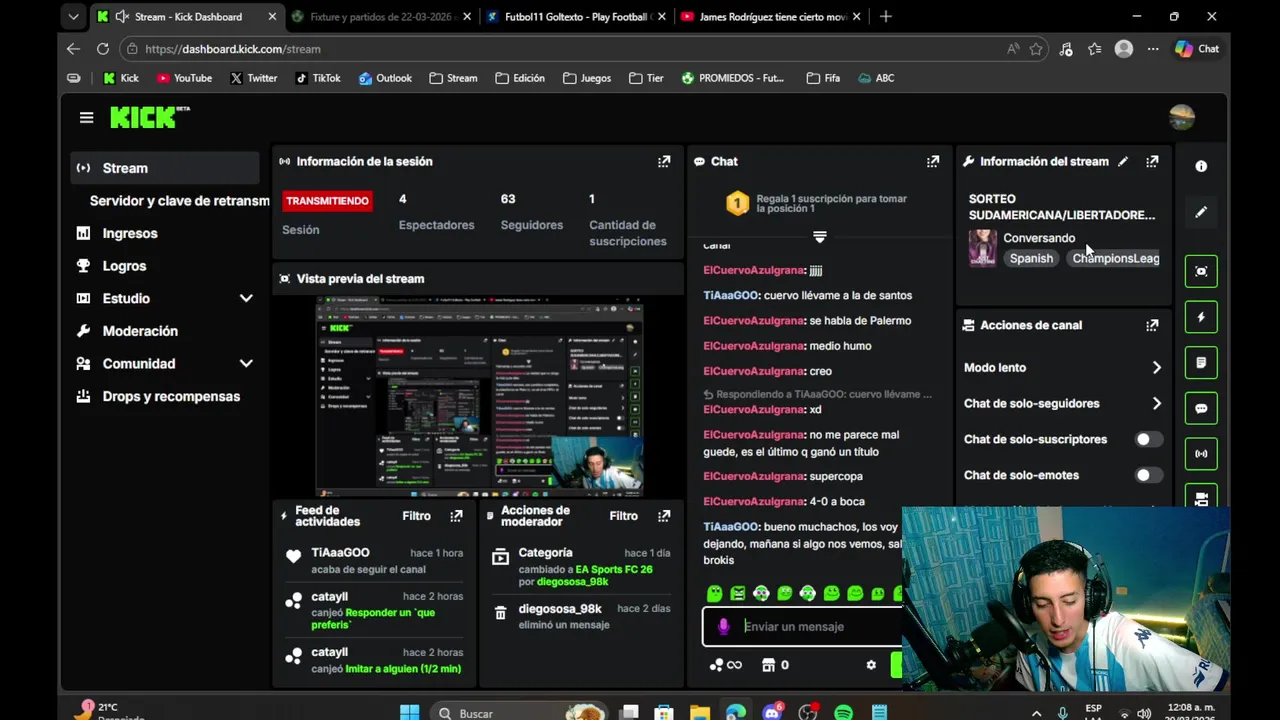Screen dimensions: 1280x720
Task: Click the document icon in the right sidebar
Action: click(x=1201, y=362)
